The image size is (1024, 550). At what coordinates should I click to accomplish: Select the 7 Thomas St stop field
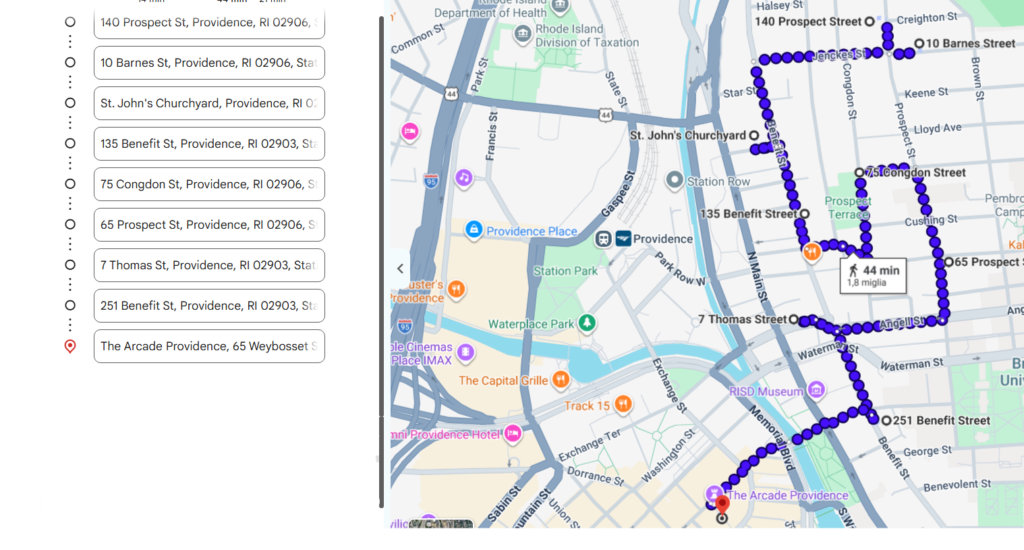pyautogui.click(x=209, y=265)
